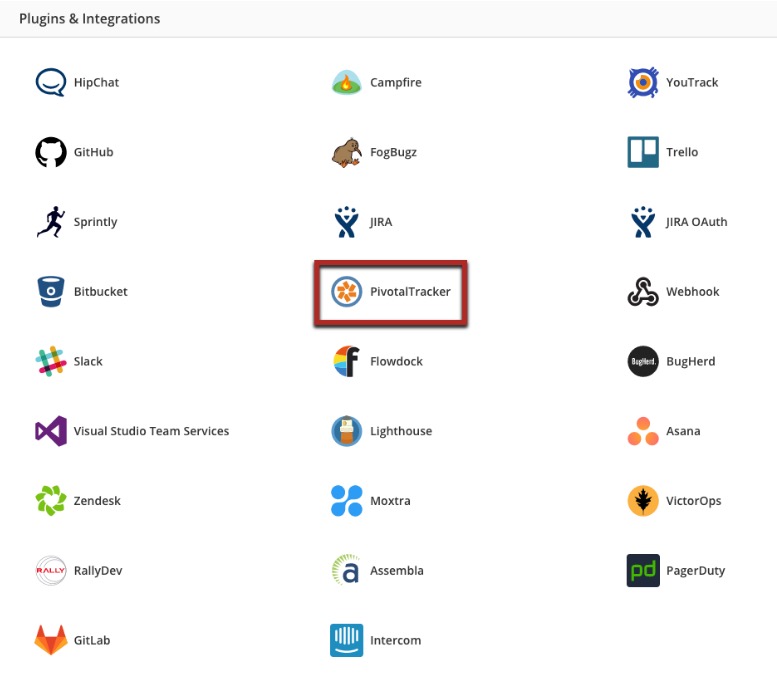Image resolution: width=777 pixels, height=683 pixels.
Task: Select the Sprintly text link
Action: [95, 223]
